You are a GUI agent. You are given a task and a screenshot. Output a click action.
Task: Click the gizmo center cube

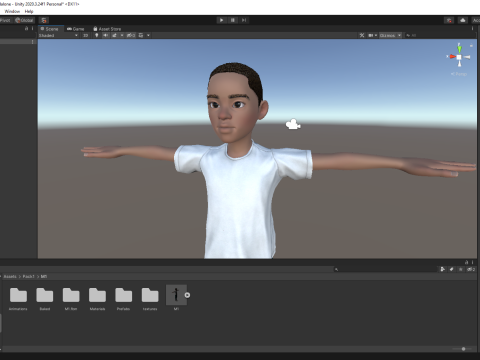point(459,57)
